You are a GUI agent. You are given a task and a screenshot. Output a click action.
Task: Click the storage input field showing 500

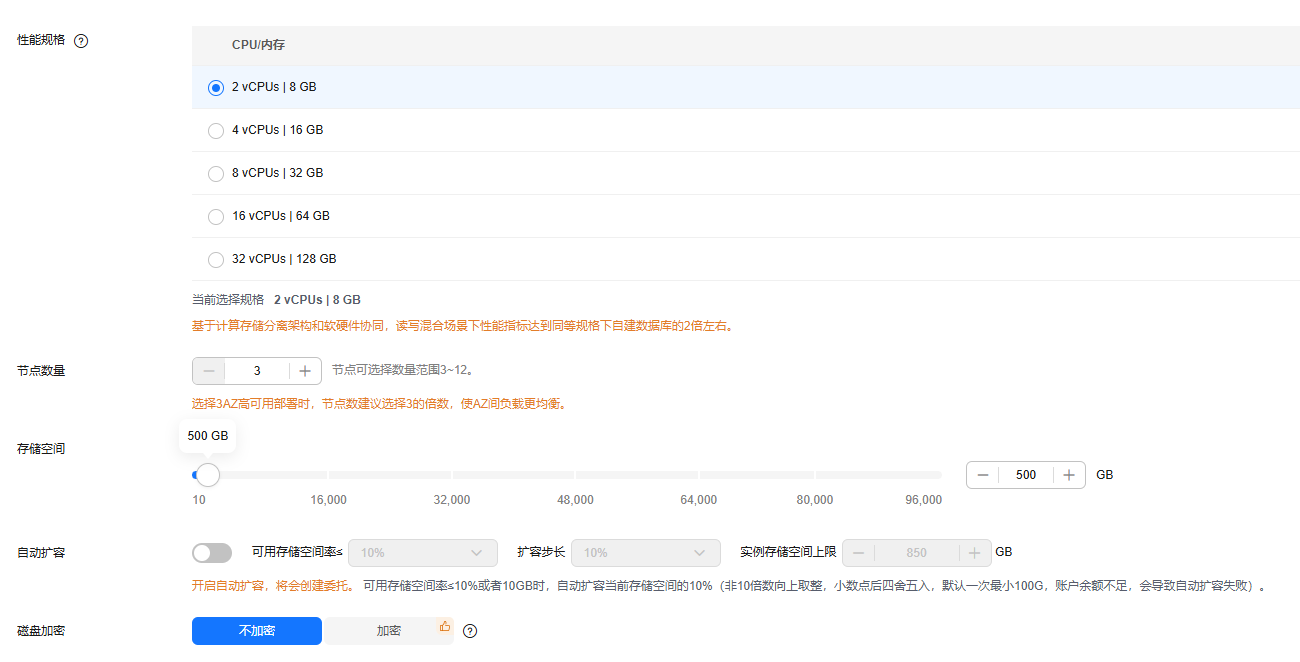pyautogui.click(x=1026, y=475)
